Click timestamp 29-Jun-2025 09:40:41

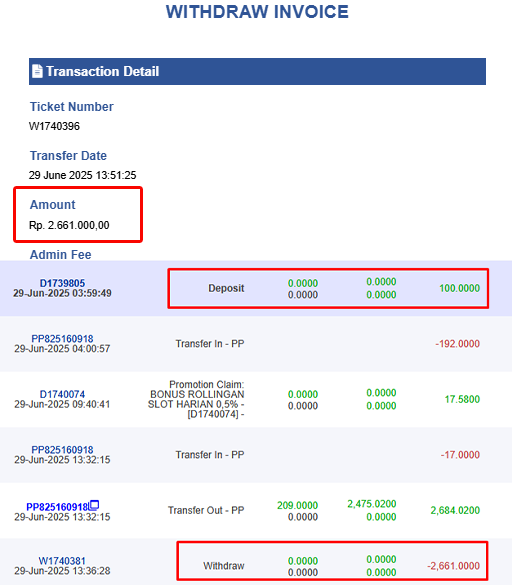pyautogui.click(x=62, y=404)
